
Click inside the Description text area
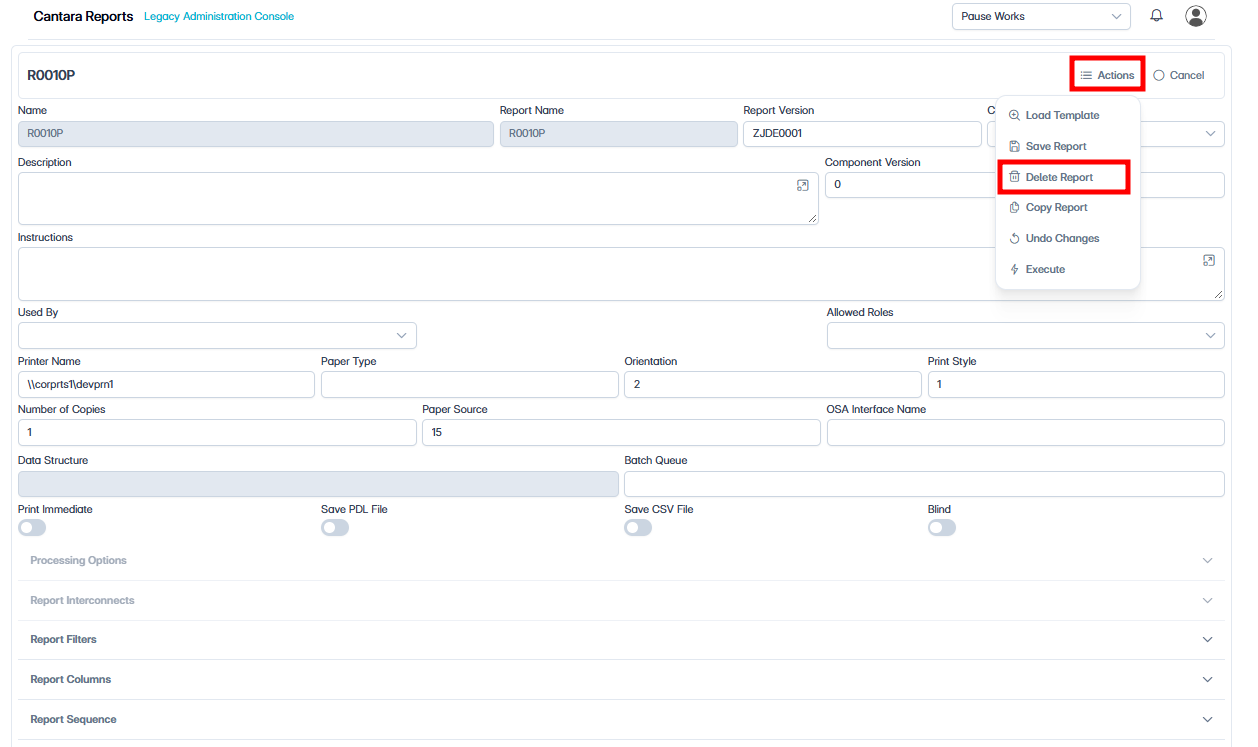(x=418, y=198)
